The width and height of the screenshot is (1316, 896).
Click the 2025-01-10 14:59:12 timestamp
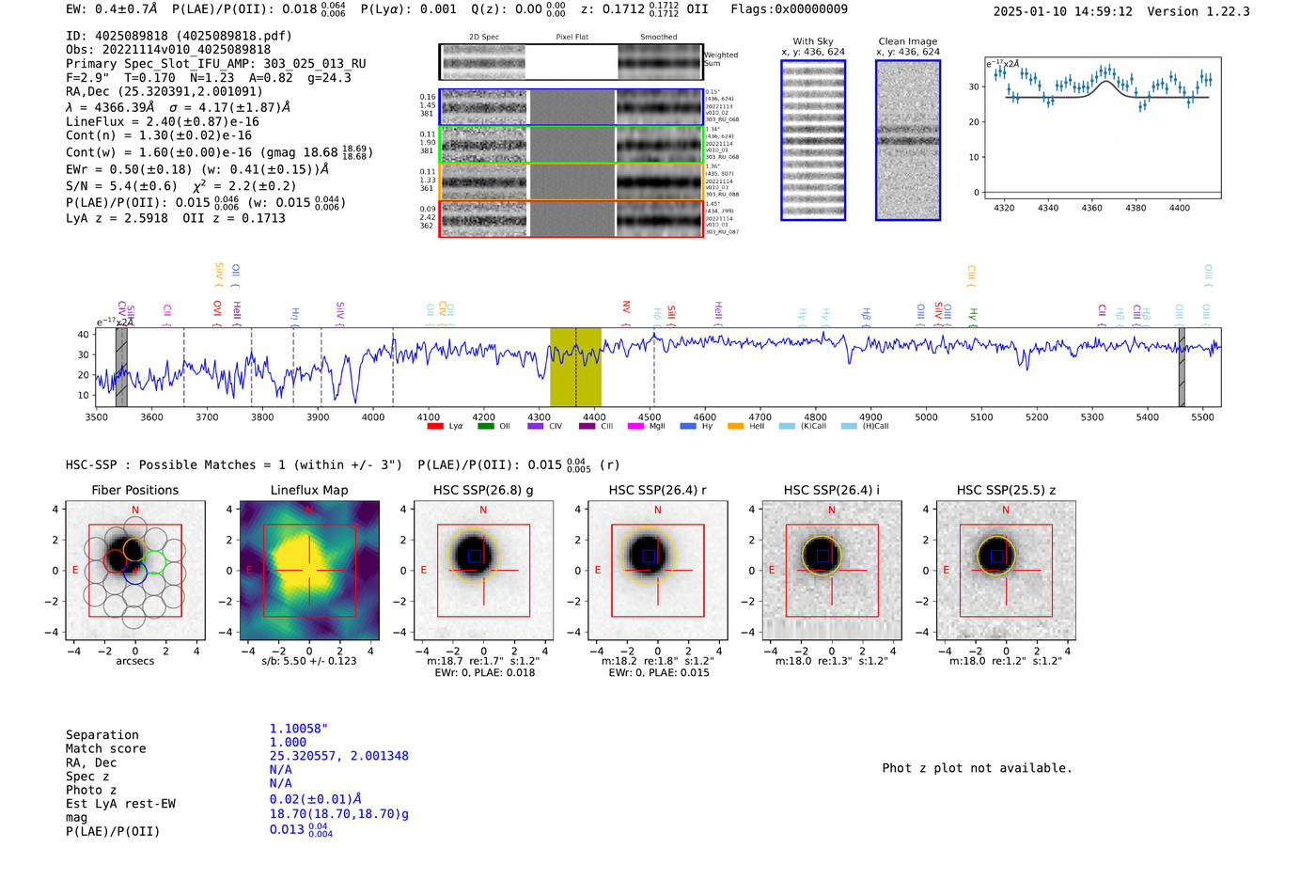[1063, 11]
